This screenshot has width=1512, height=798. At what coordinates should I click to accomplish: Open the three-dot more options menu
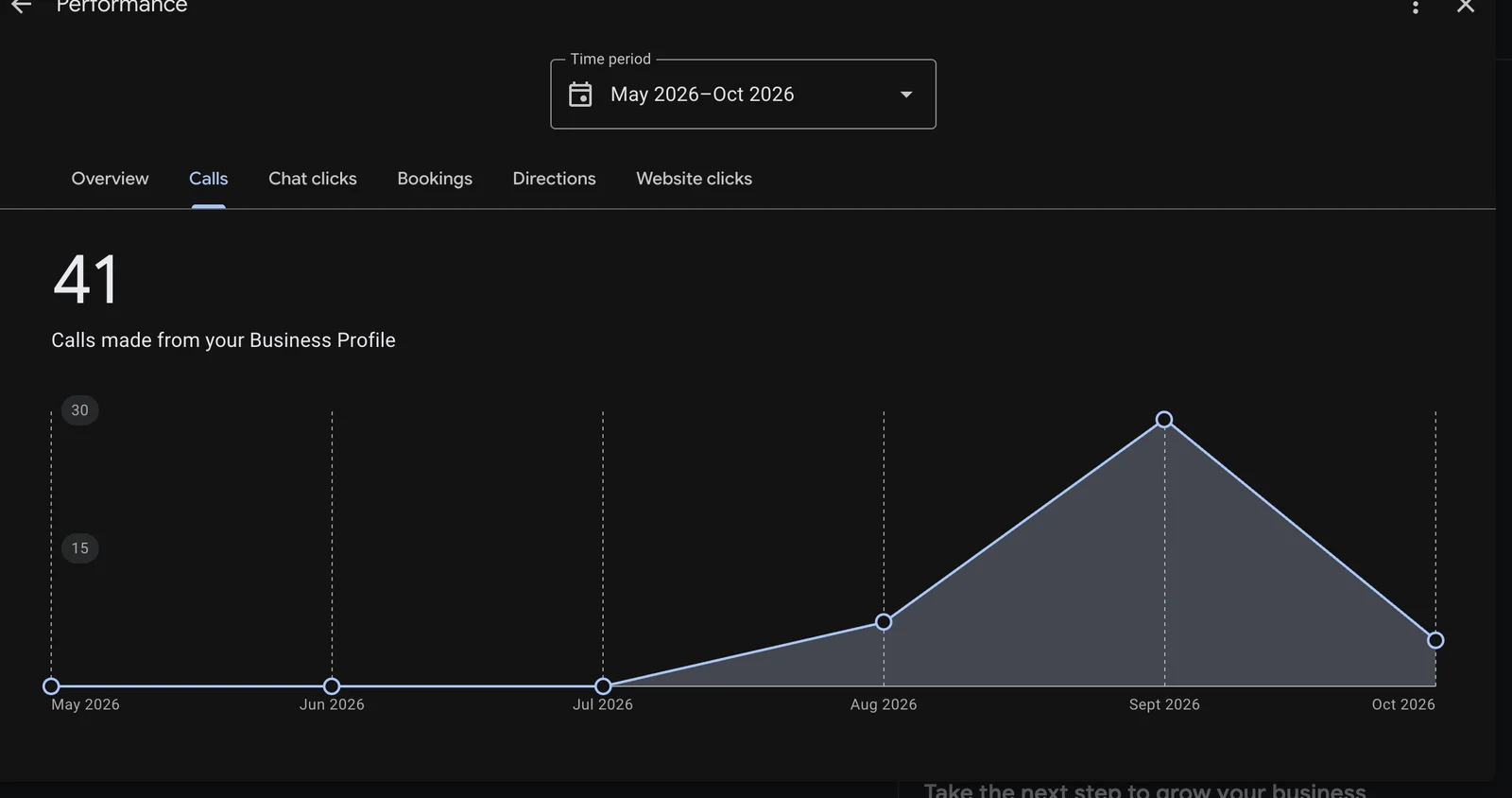point(1415,7)
